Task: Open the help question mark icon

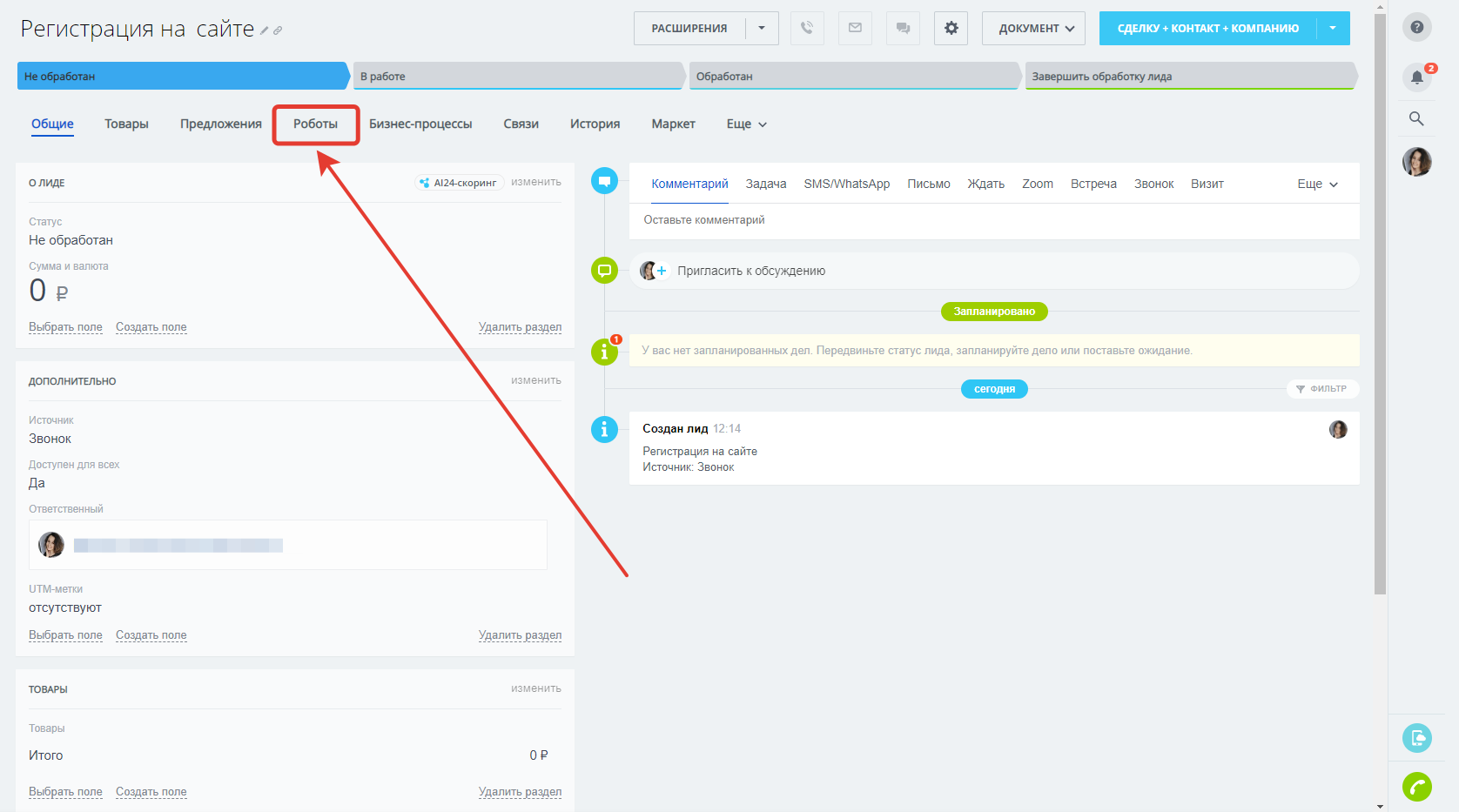Action: coord(1416,27)
